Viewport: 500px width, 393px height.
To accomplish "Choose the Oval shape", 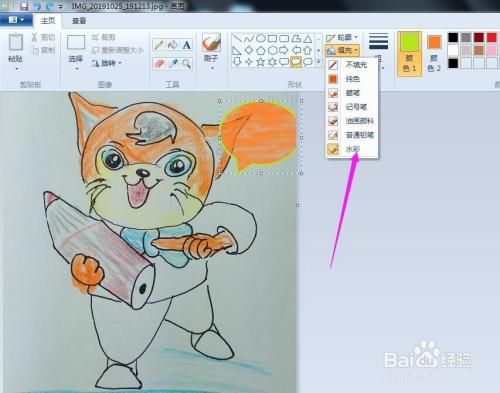I will pyautogui.click(x=261, y=39).
